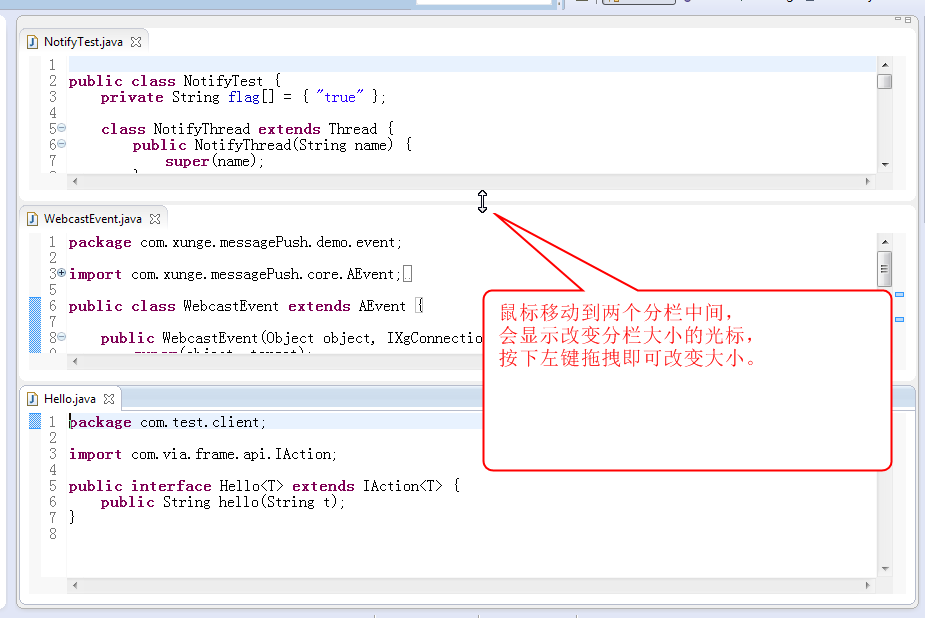Click 'public NotifyThread(String name)' constructor line
This screenshot has height=618, width=925.
(272, 145)
